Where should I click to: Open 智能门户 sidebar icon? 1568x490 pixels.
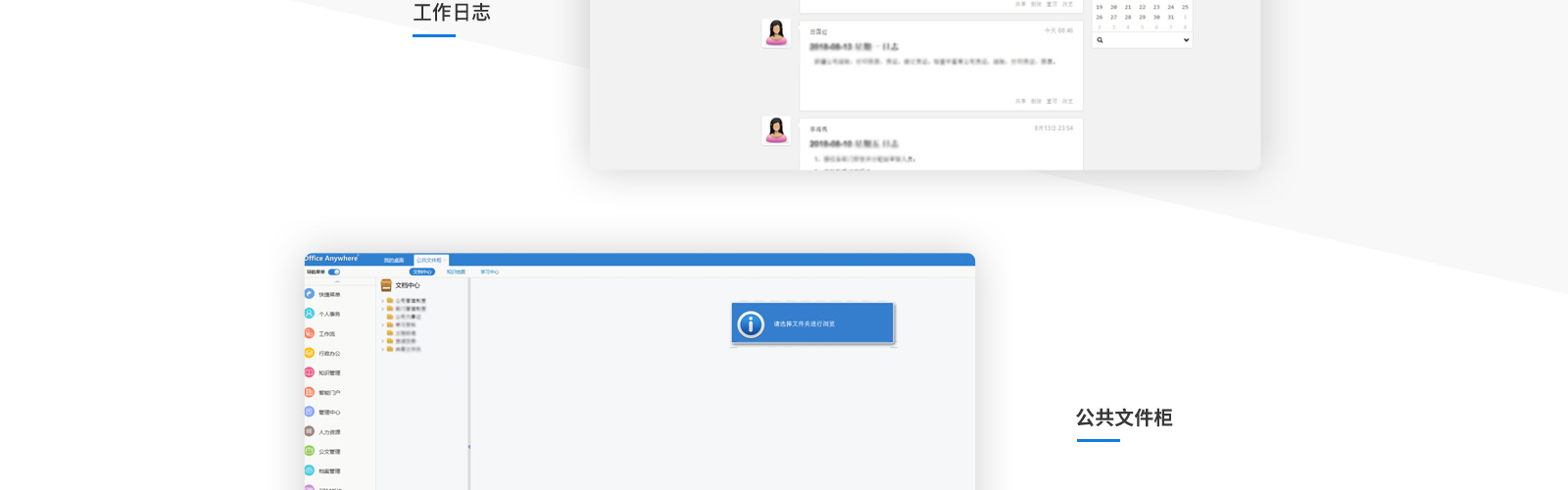[310, 392]
